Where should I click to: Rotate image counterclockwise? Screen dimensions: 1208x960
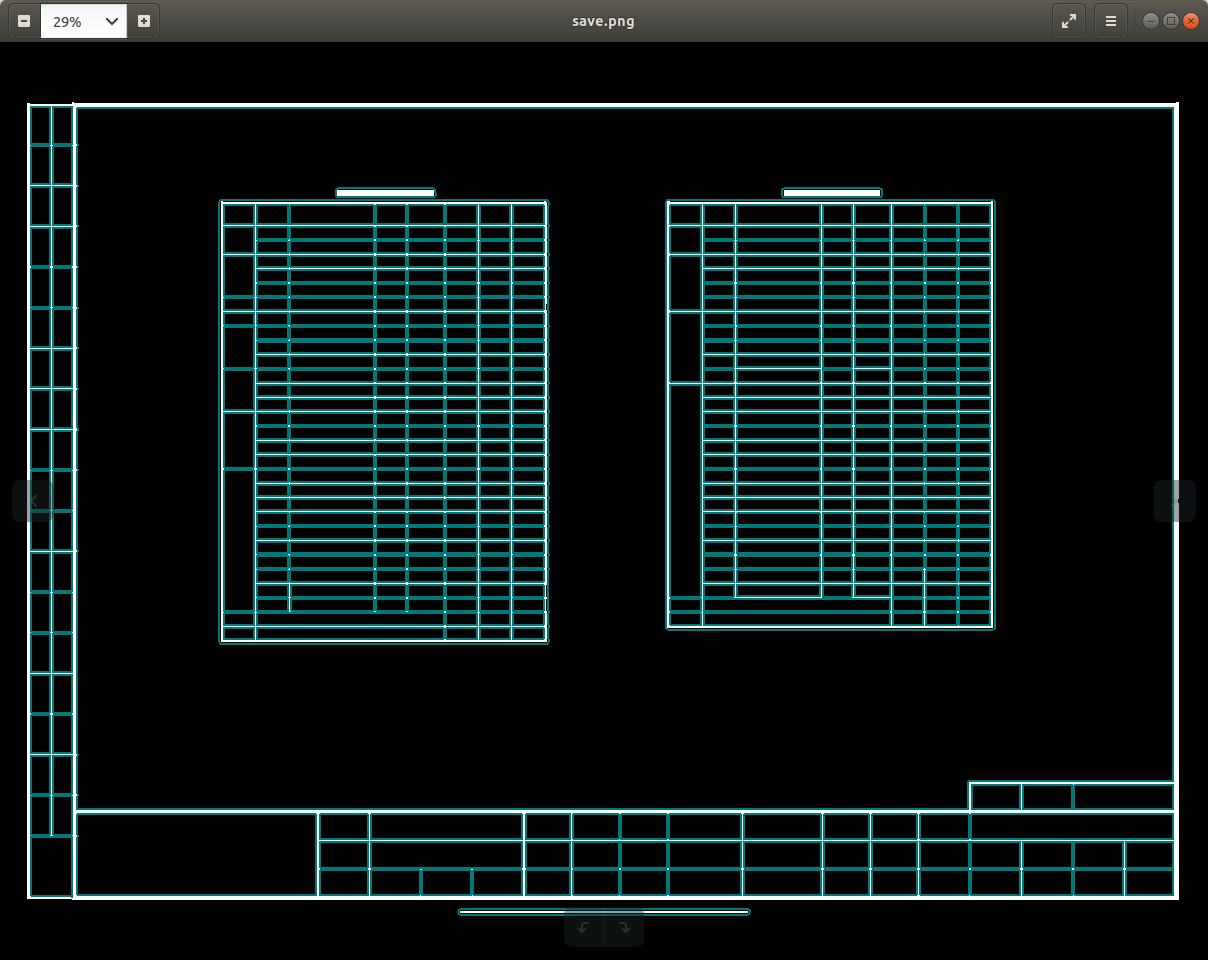tap(584, 928)
